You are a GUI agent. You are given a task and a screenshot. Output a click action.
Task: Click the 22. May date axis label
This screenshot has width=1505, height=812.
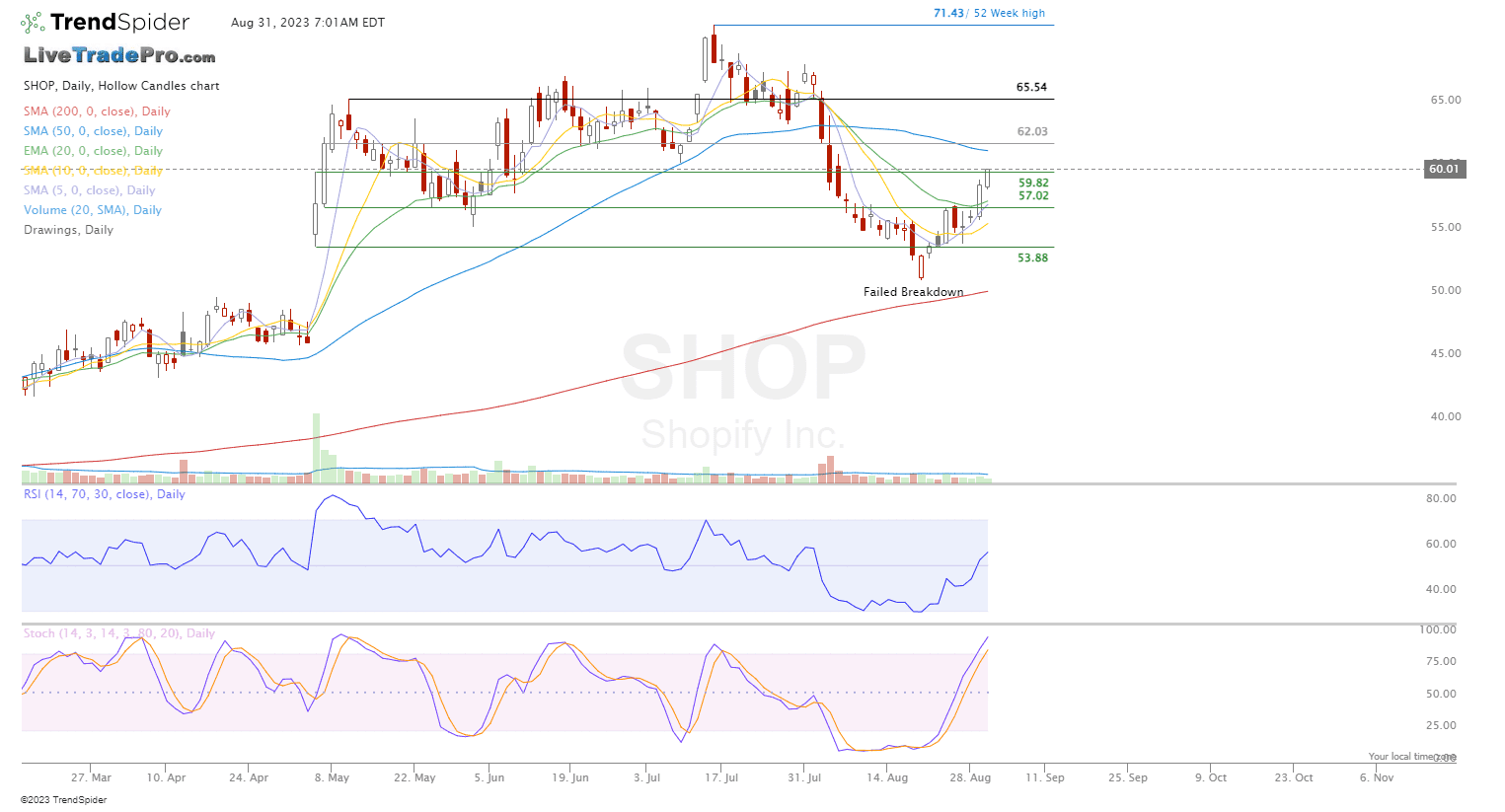pyautogui.click(x=414, y=777)
